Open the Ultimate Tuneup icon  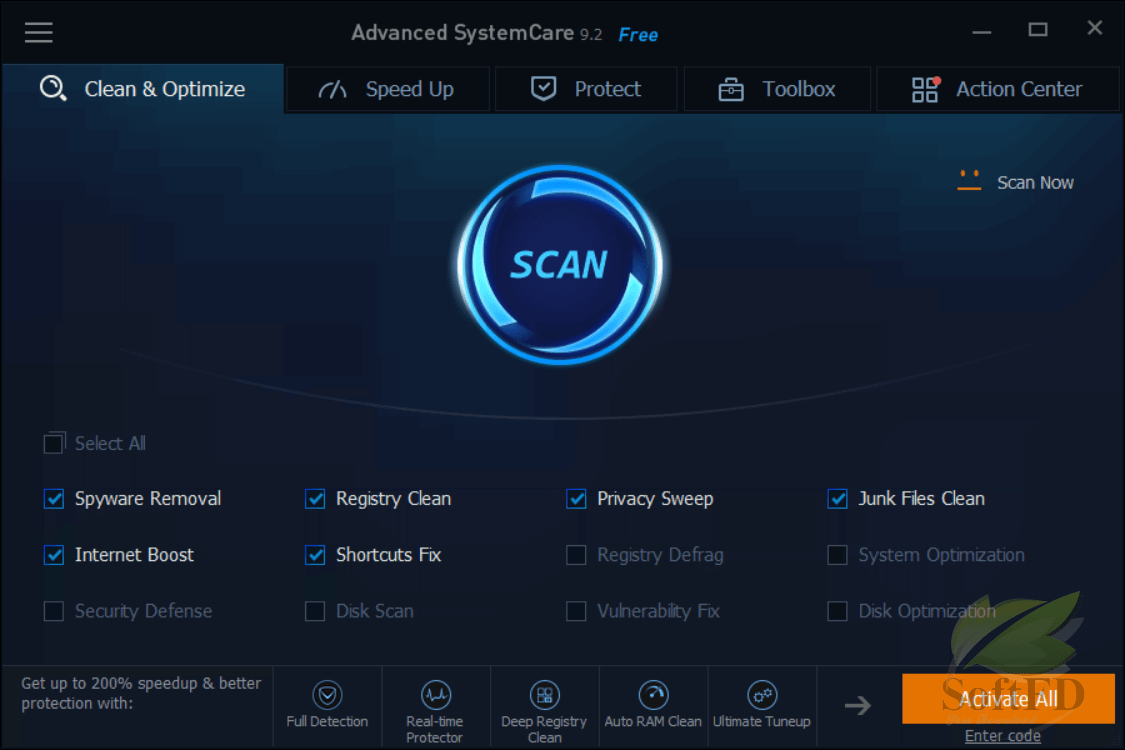point(762,695)
